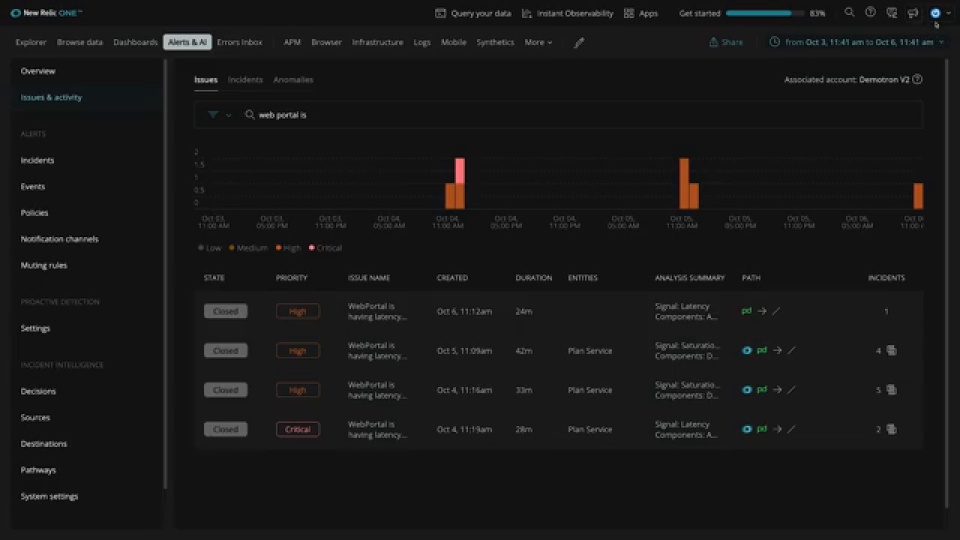Image resolution: width=960 pixels, height=540 pixels.
Task: Open the help question mark icon
Action: click(x=870, y=12)
